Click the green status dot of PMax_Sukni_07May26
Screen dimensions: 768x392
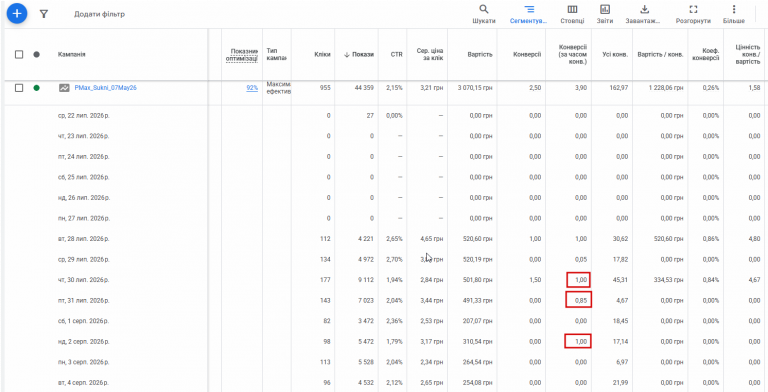[x=36, y=88]
